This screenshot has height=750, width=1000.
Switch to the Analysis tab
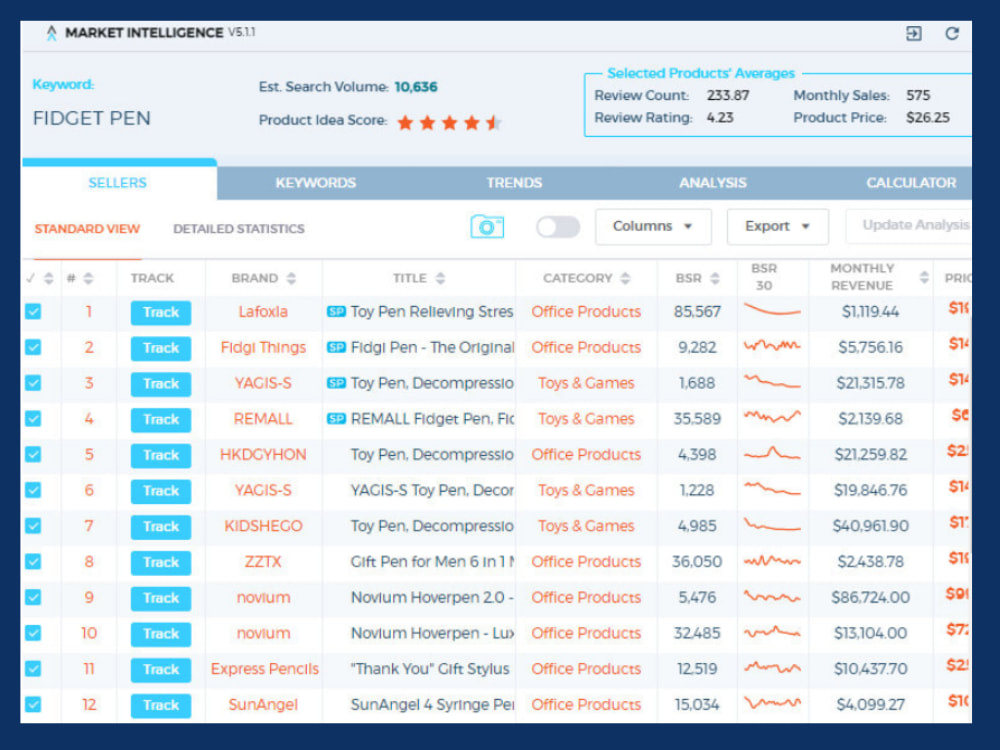[712, 183]
